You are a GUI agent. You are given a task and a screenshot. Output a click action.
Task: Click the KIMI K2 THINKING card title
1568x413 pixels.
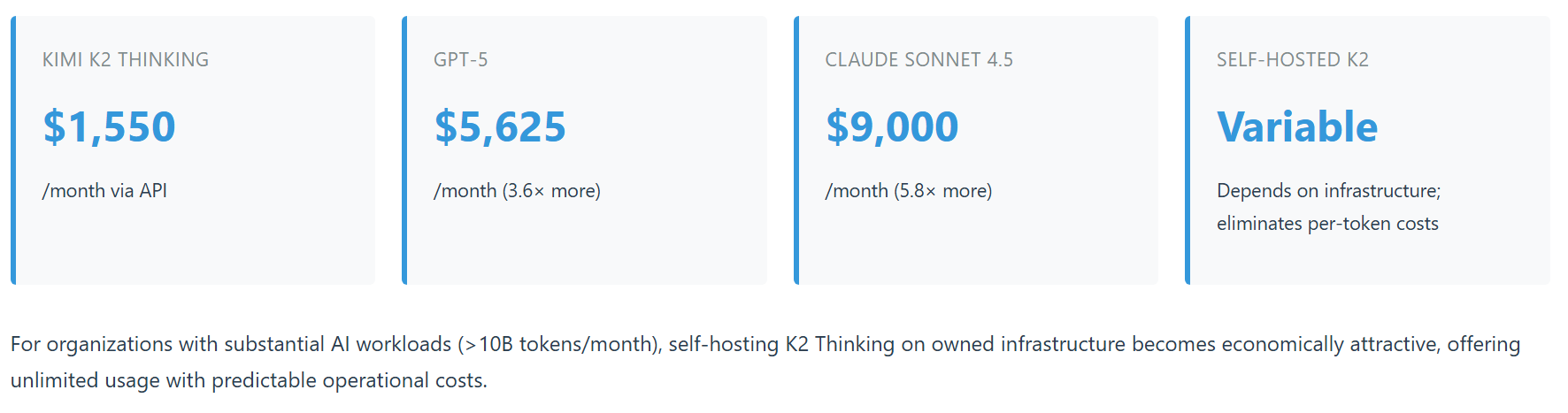coord(126,60)
